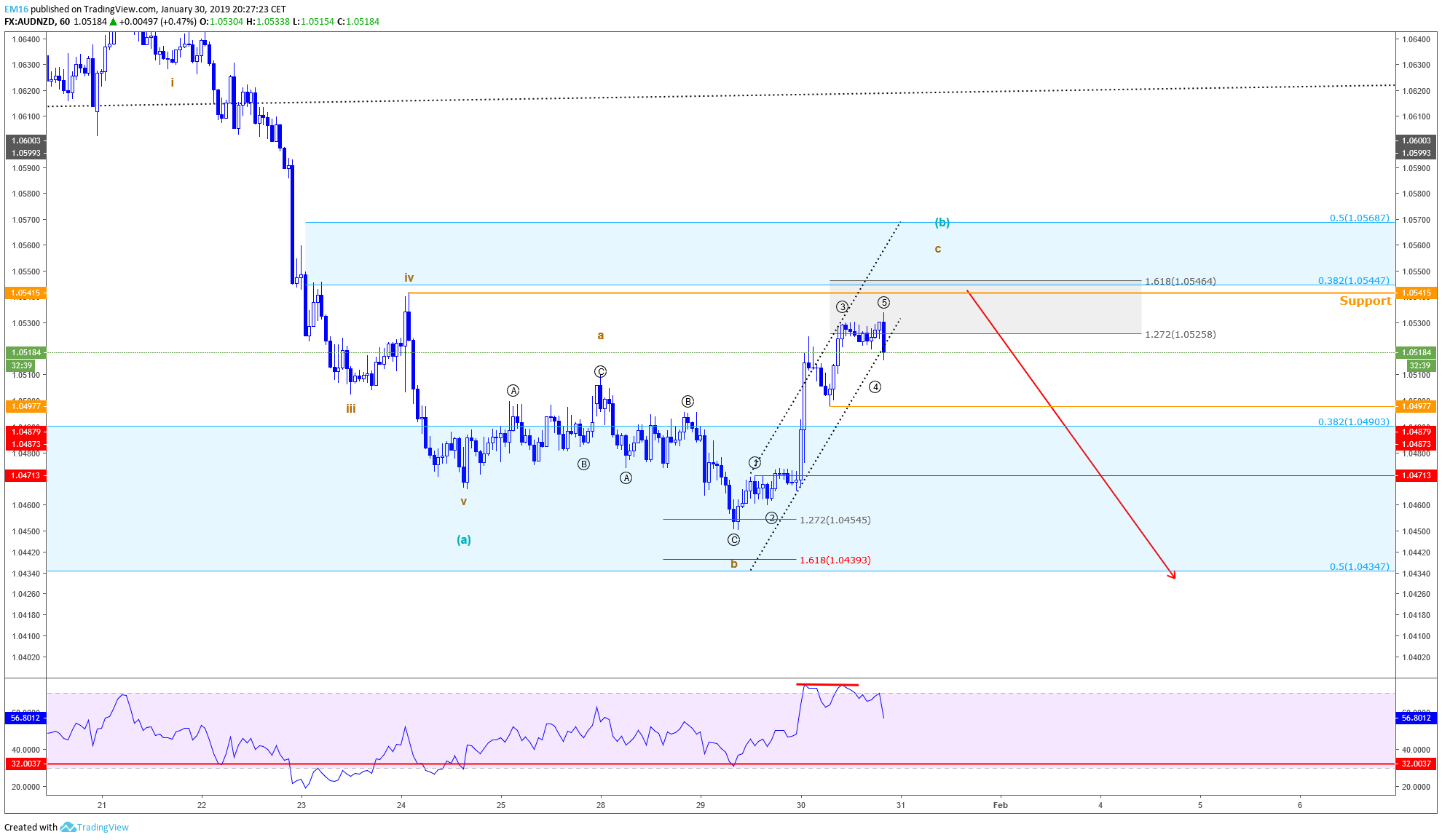Click the Feb date label on time axis

click(1001, 805)
